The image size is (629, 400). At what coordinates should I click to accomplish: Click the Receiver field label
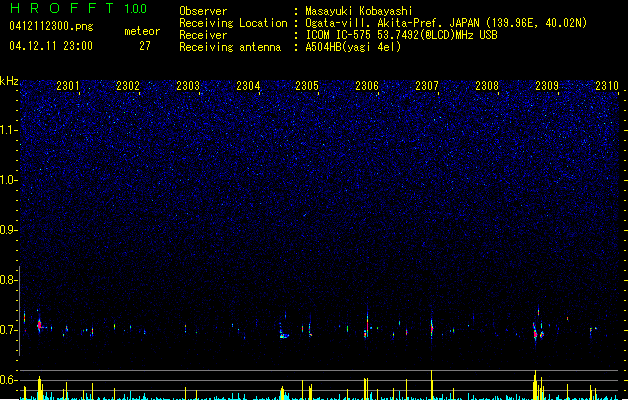point(203,35)
